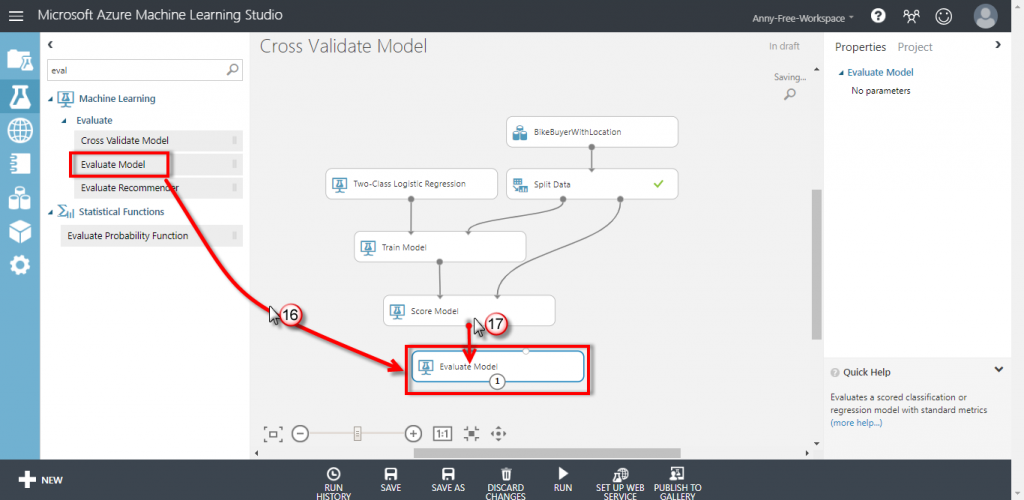Click the zoom slider handle

click(357, 433)
